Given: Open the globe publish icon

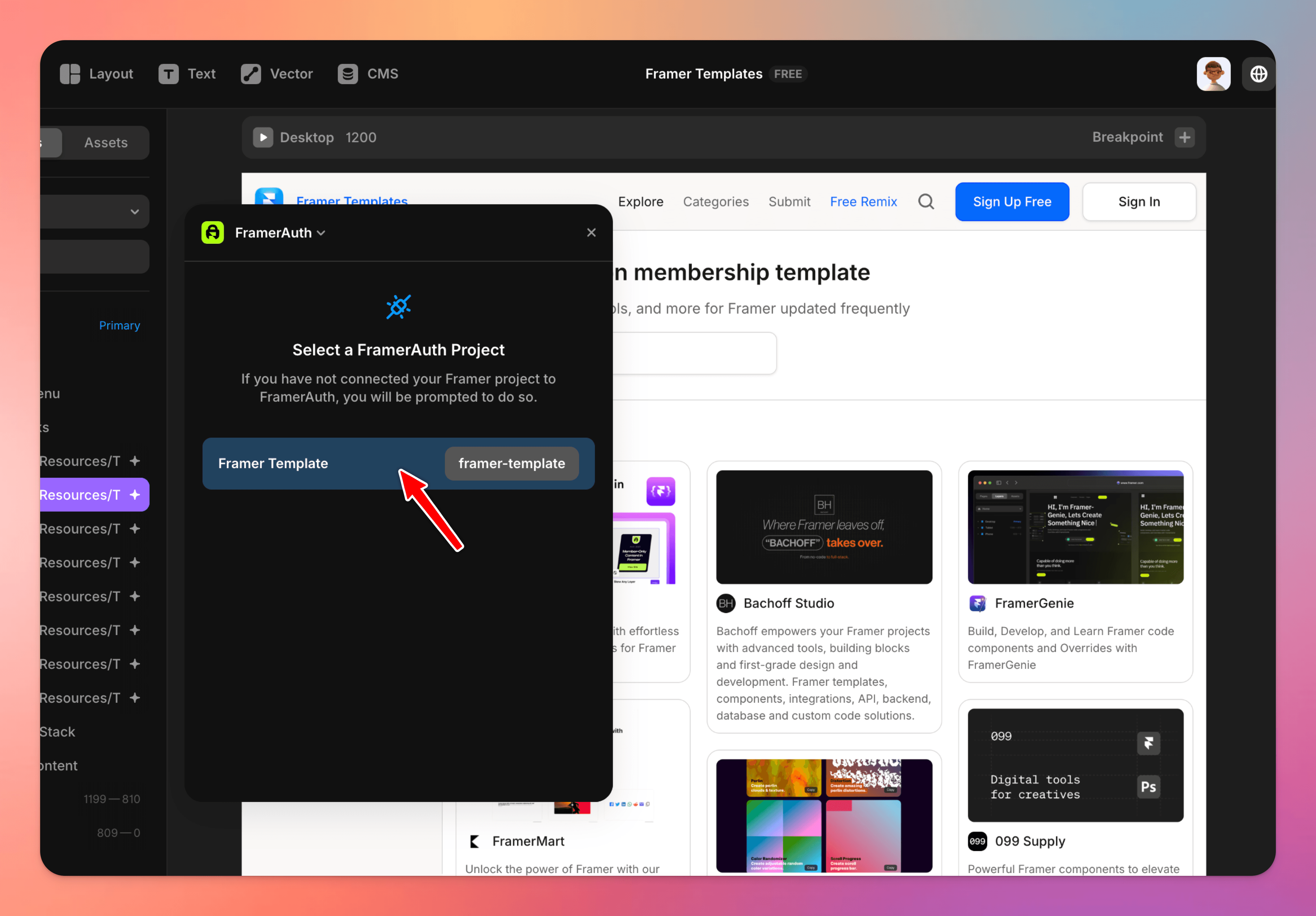Looking at the screenshot, I should coord(1258,74).
